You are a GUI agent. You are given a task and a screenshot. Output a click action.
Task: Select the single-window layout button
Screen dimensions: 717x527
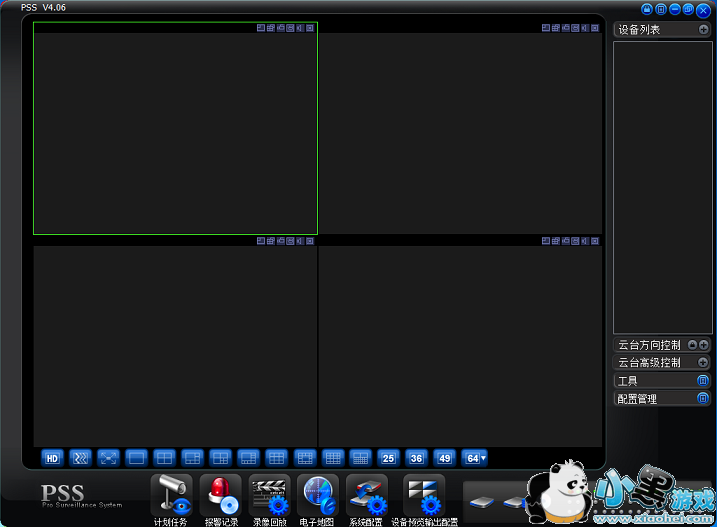136,458
